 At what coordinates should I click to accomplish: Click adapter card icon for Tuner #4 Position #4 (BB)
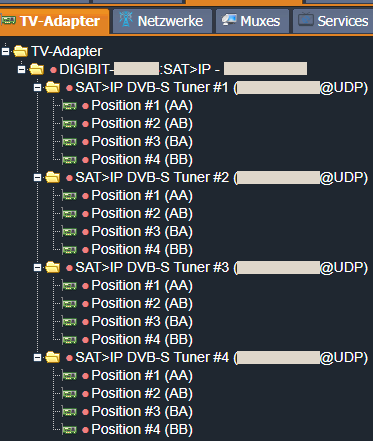click(69, 430)
